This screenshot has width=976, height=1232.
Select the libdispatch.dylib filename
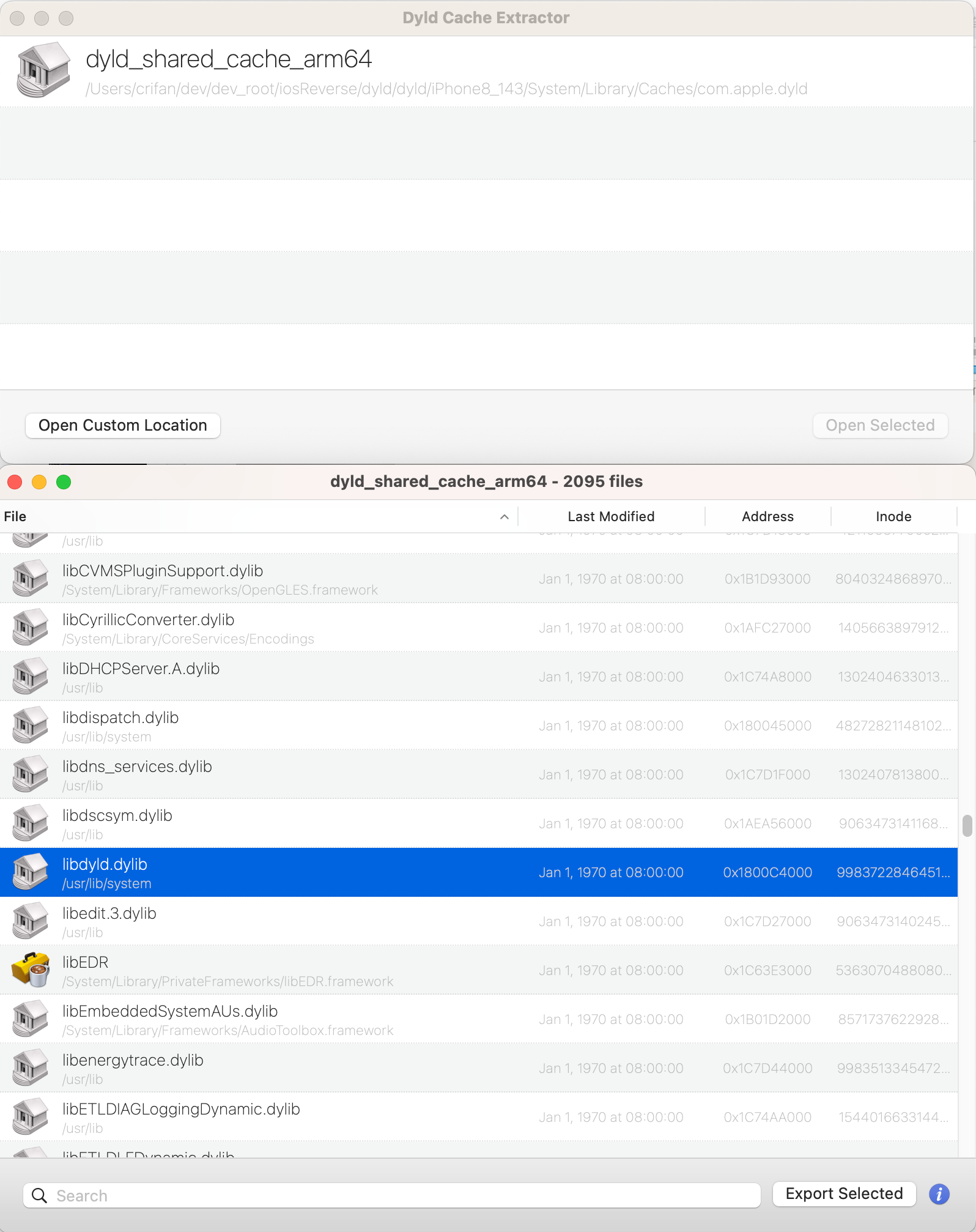[120, 718]
